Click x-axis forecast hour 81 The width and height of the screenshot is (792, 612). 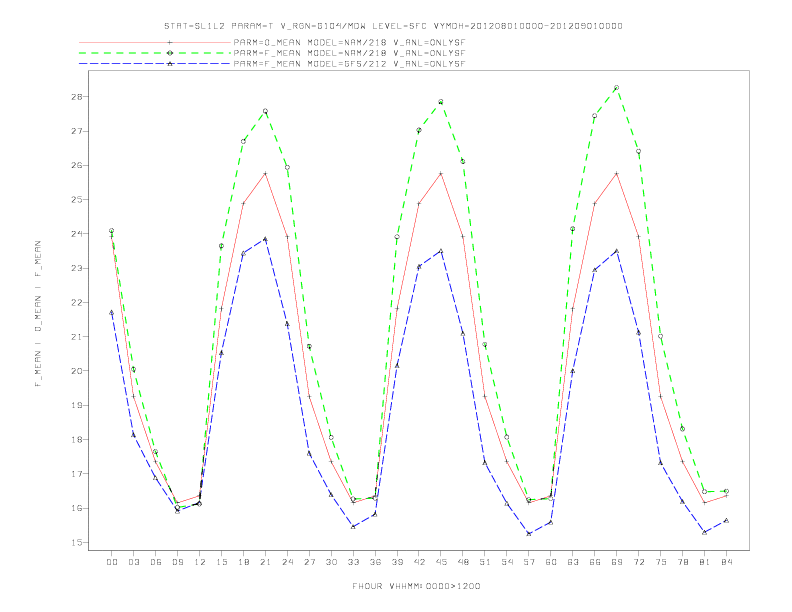705,562
